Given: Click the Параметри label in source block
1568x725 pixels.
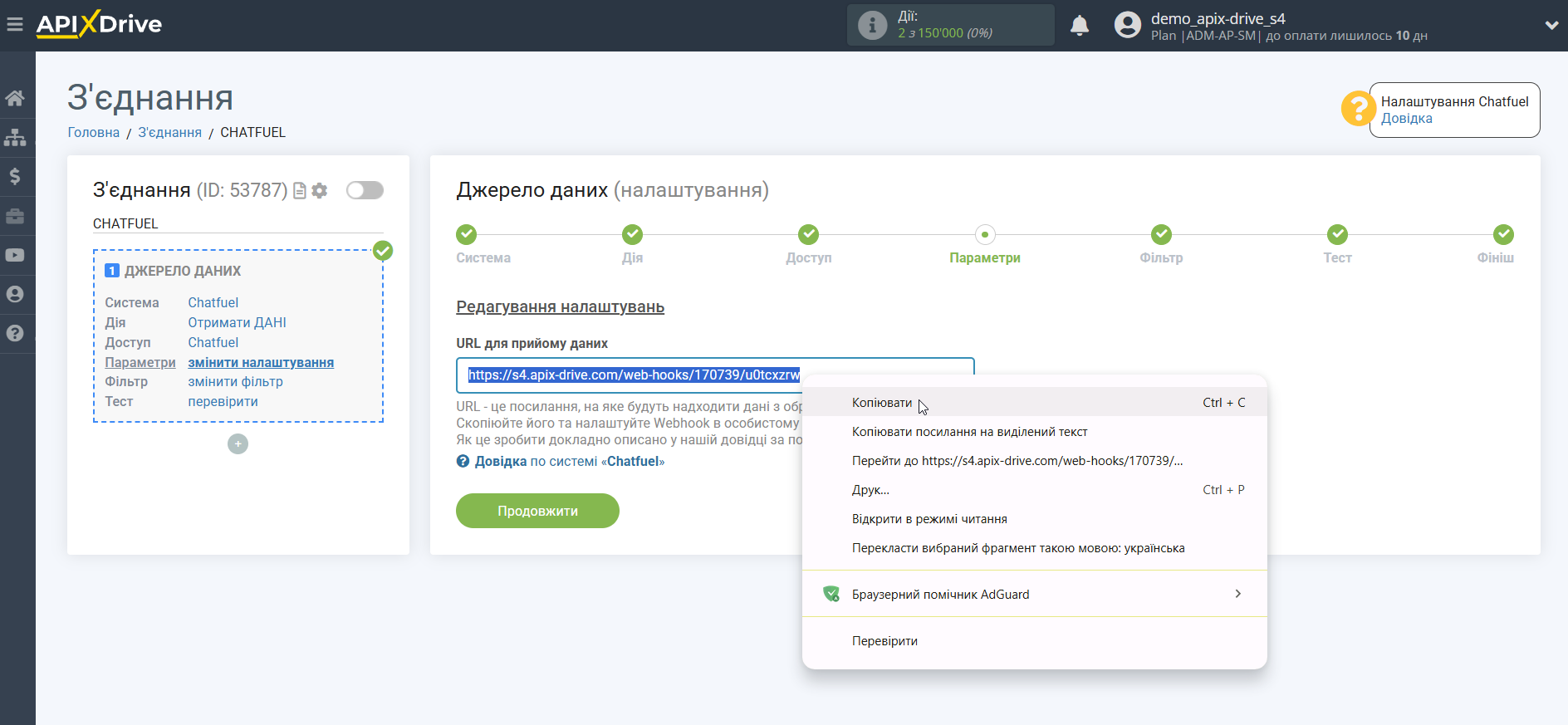Looking at the screenshot, I should (140, 363).
